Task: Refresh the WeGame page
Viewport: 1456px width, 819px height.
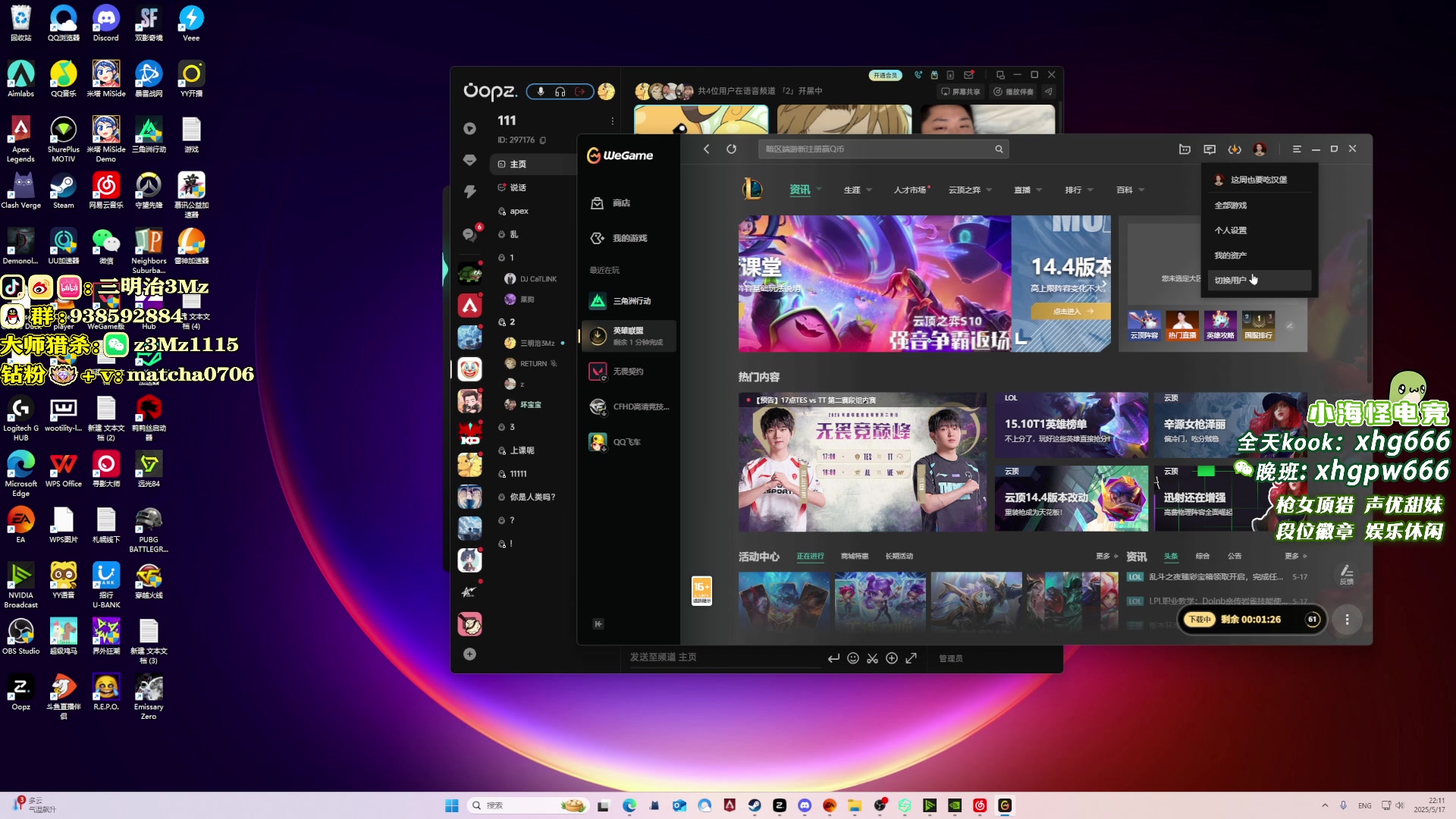Action: [x=731, y=149]
